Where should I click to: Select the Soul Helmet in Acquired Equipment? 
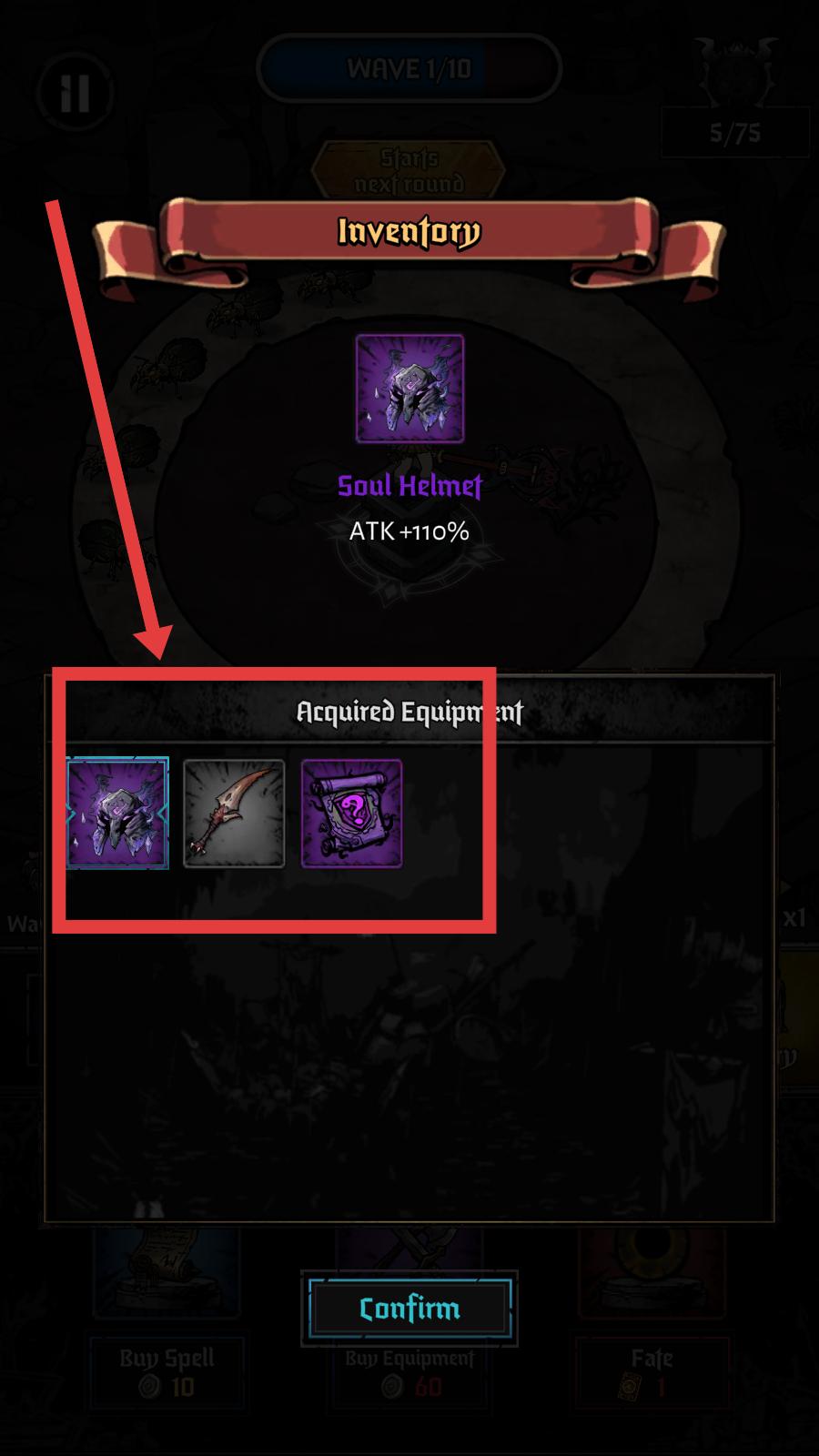pyautogui.click(x=118, y=814)
